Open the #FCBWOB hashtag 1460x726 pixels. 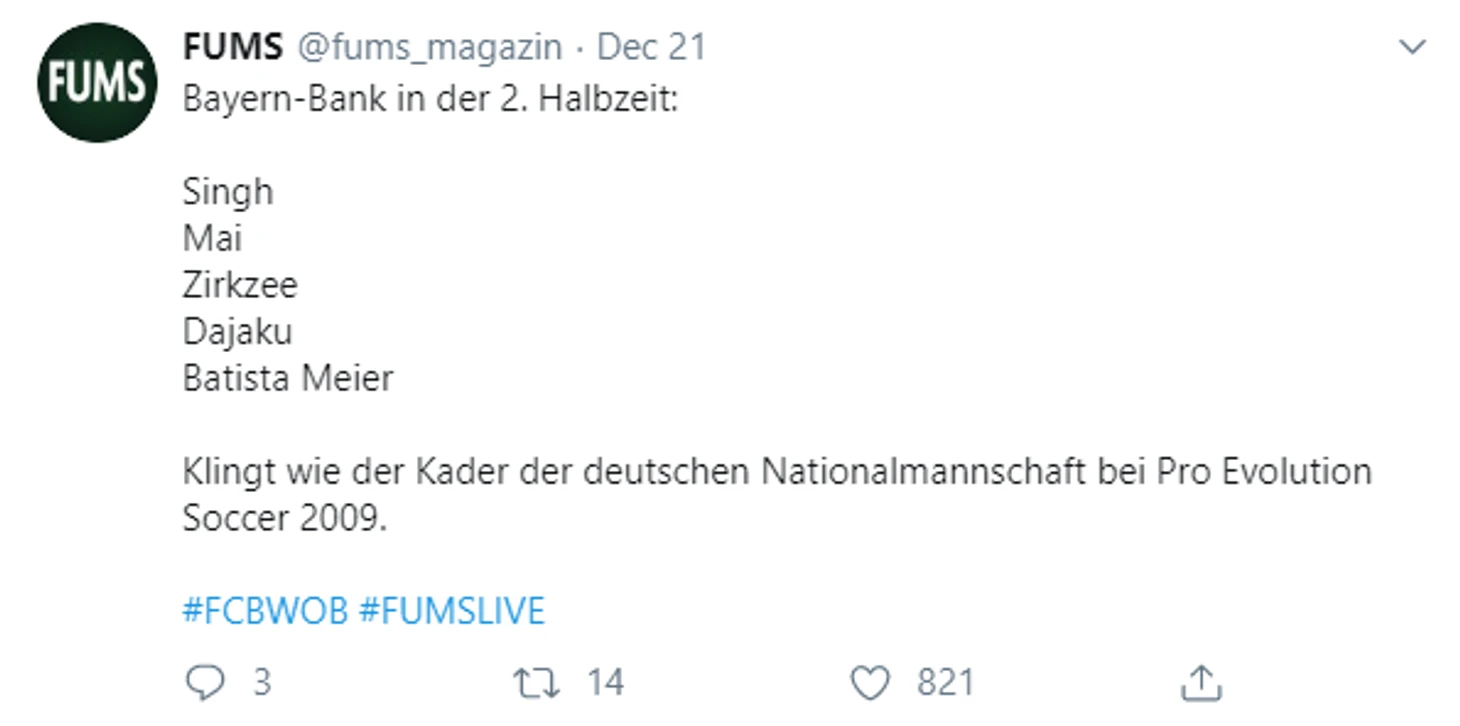(265, 611)
